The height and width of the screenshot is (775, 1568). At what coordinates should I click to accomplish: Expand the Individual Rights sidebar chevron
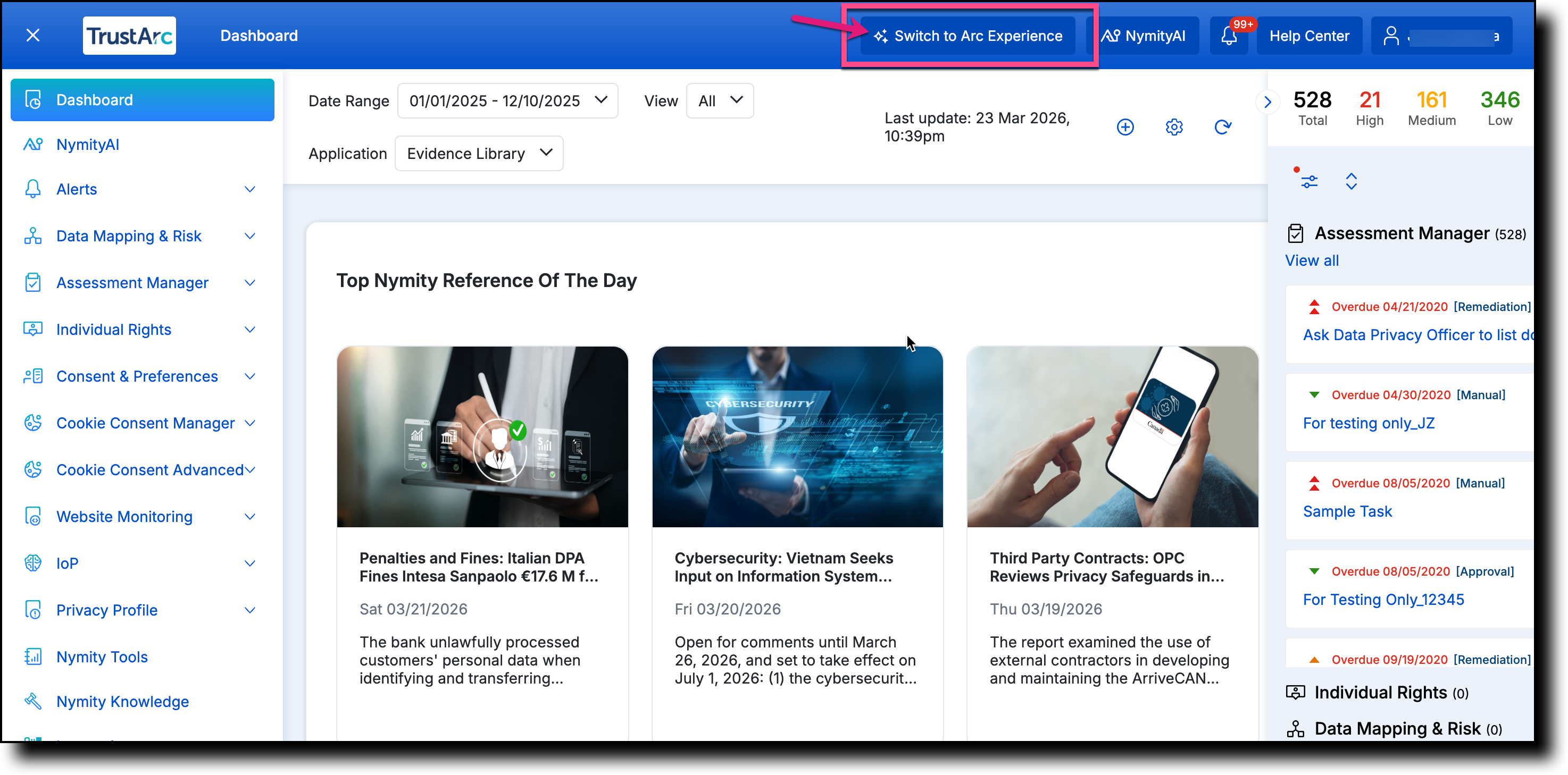click(249, 330)
